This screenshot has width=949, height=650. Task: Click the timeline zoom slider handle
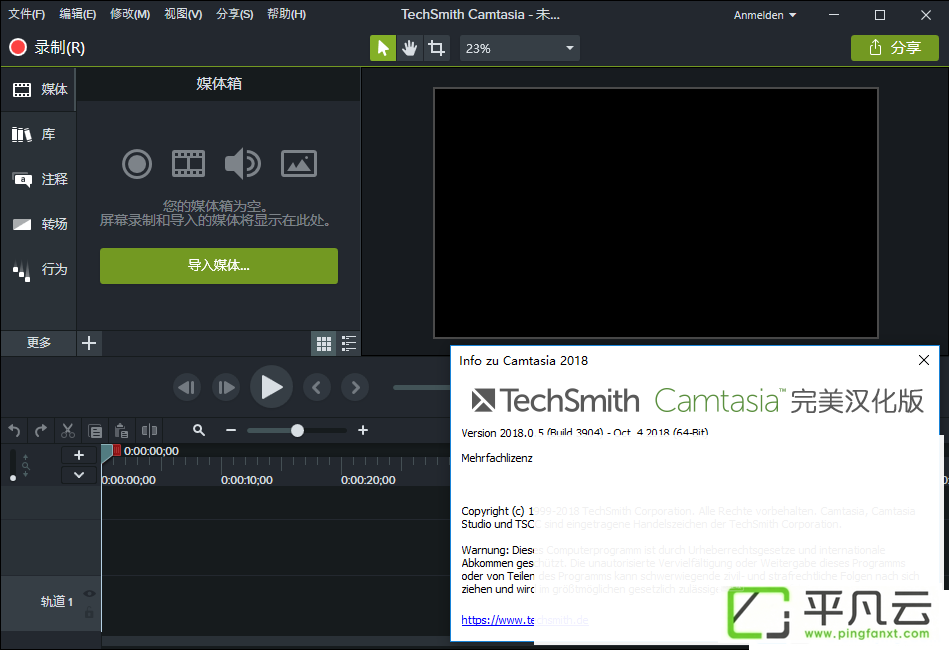[x=297, y=431]
